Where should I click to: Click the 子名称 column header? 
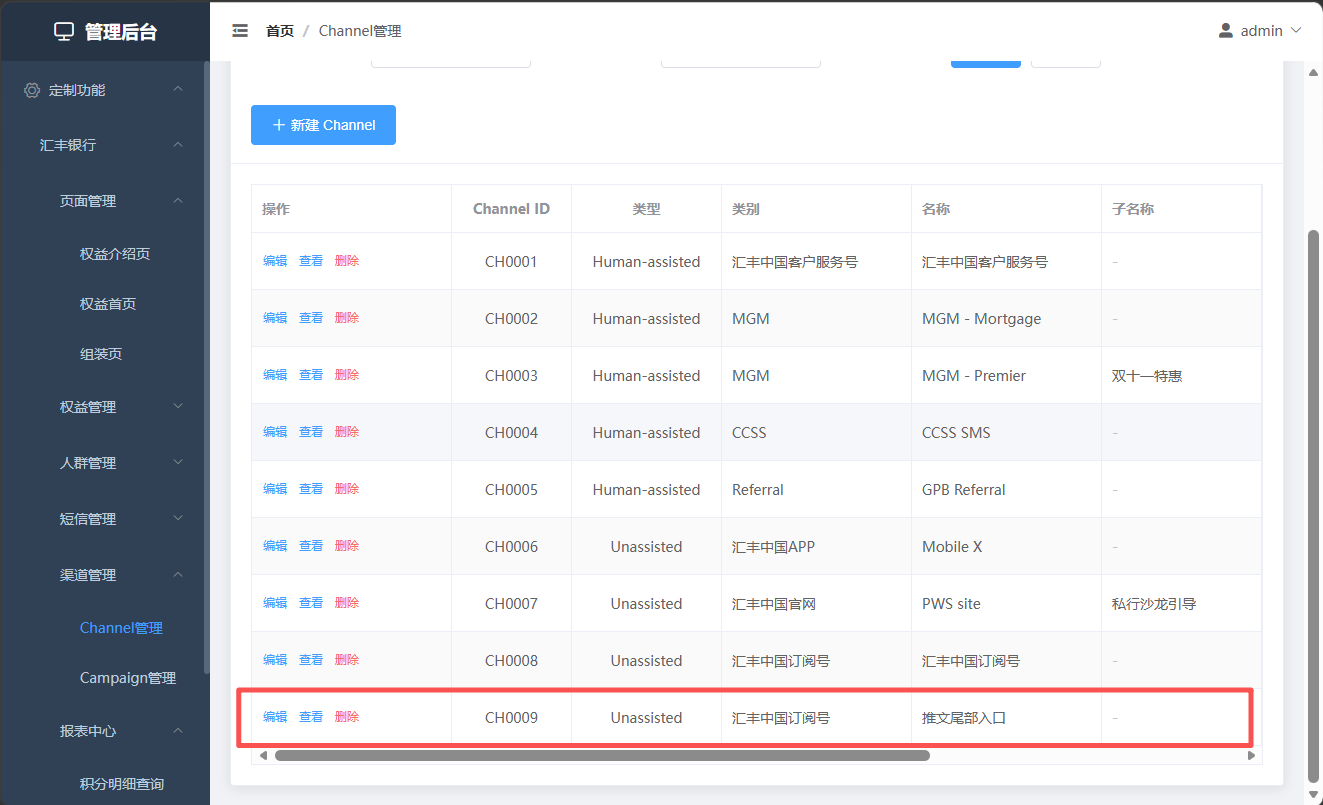[x=1181, y=209]
